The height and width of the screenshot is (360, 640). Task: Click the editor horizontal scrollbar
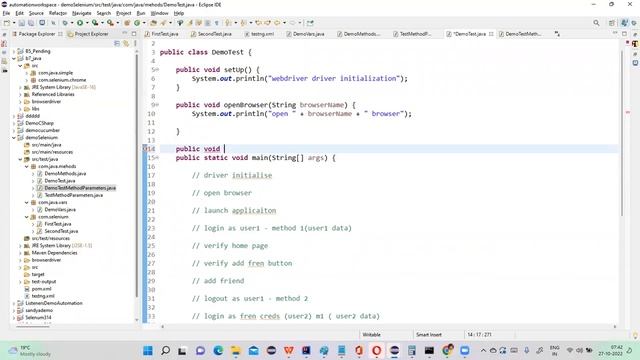pos(389,326)
